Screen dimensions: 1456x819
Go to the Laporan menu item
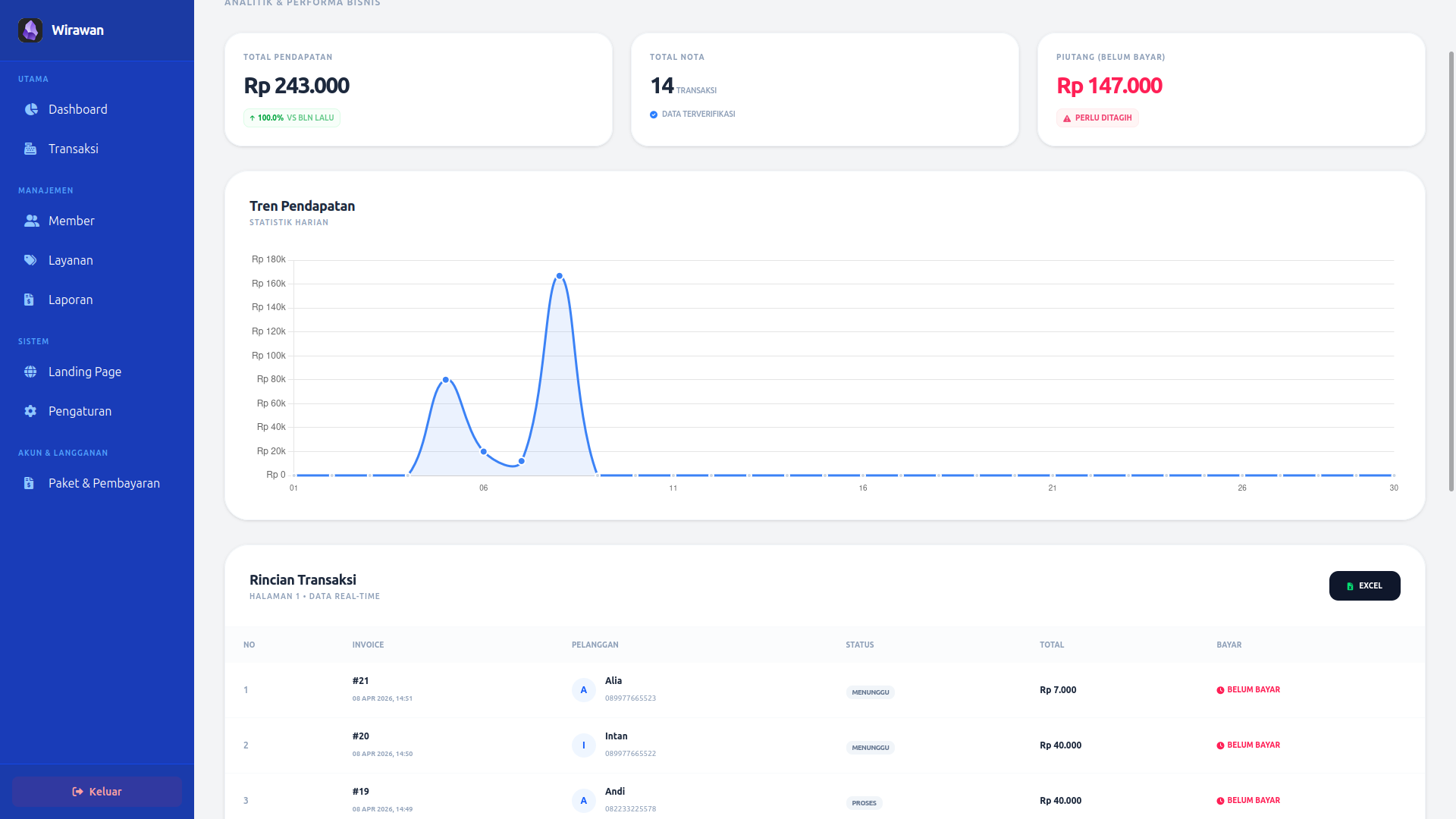71,300
